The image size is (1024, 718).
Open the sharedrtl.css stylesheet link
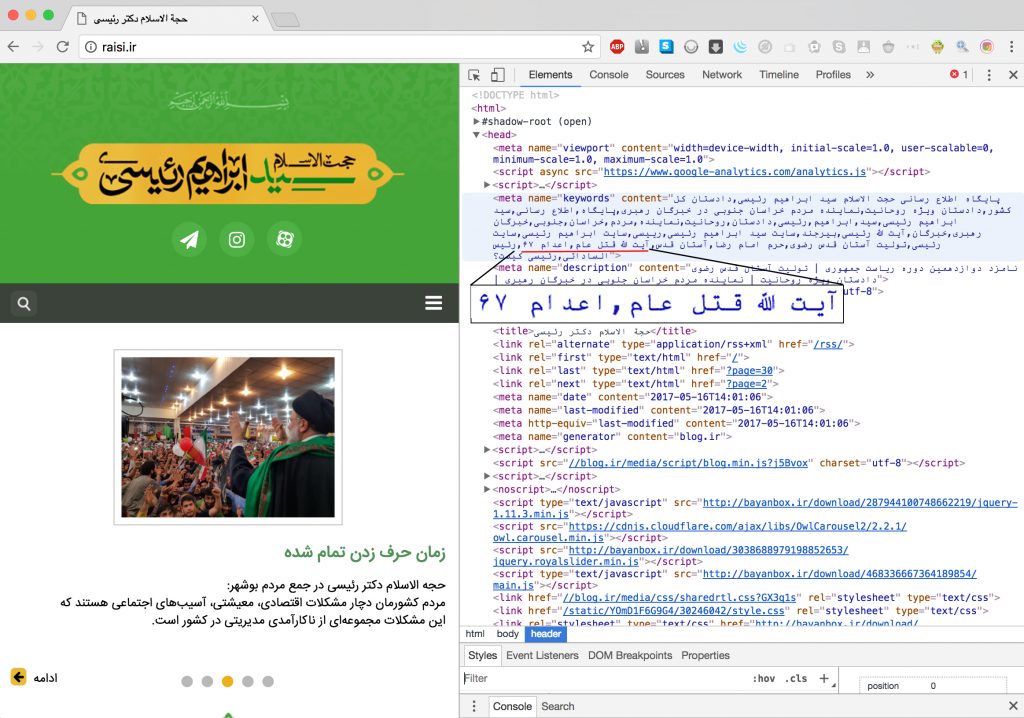[x=679, y=597]
